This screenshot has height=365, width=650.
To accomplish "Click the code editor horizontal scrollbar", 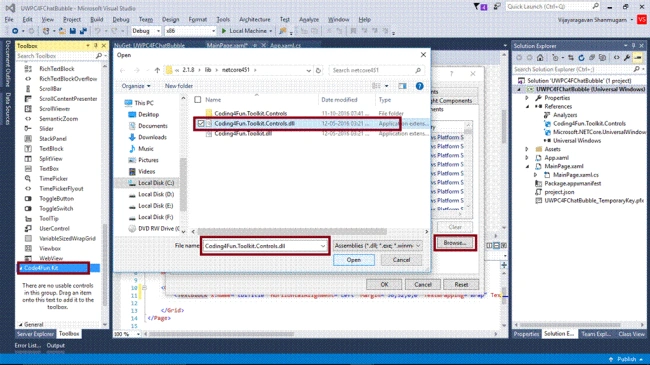I will [222, 334].
